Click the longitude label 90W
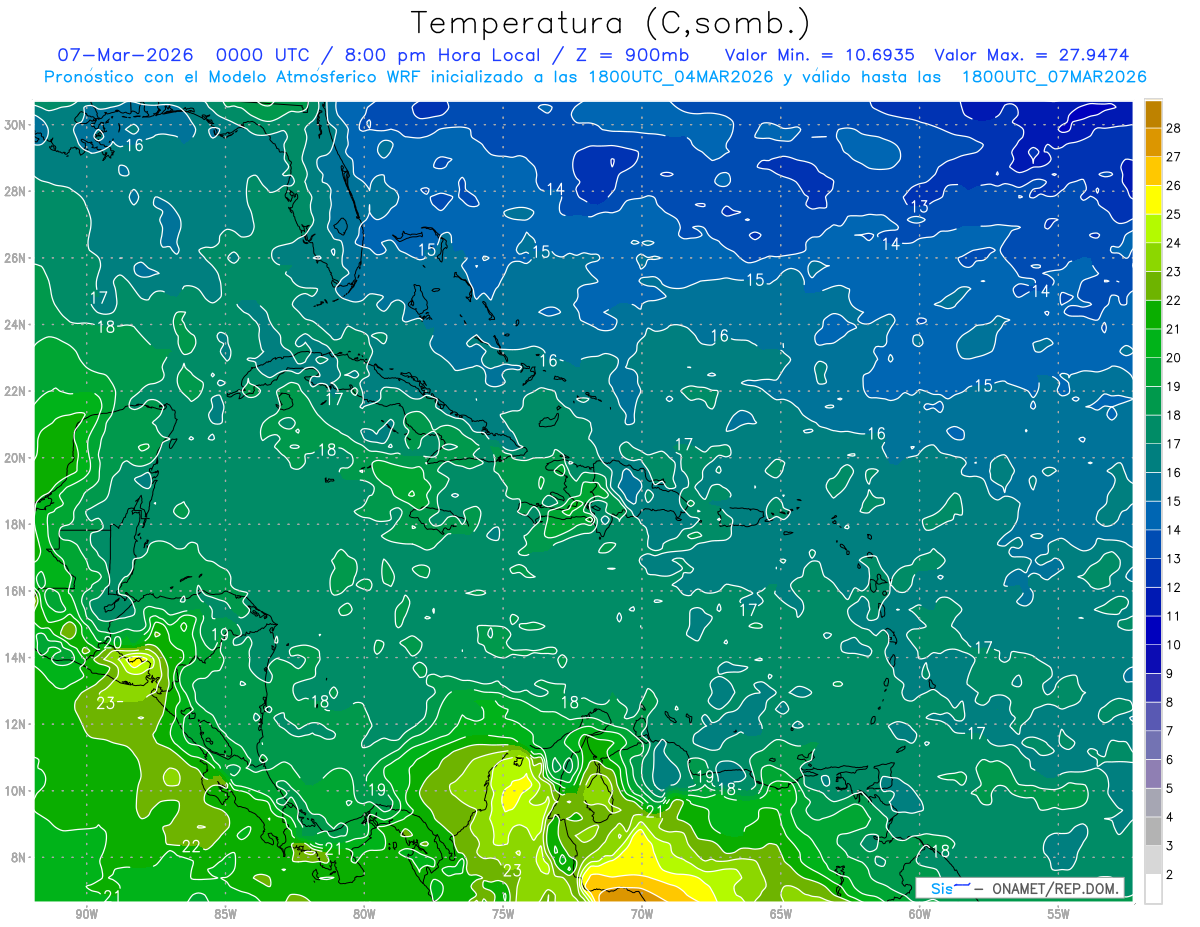The width and height of the screenshot is (1200, 927). pyautogui.click(x=86, y=913)
